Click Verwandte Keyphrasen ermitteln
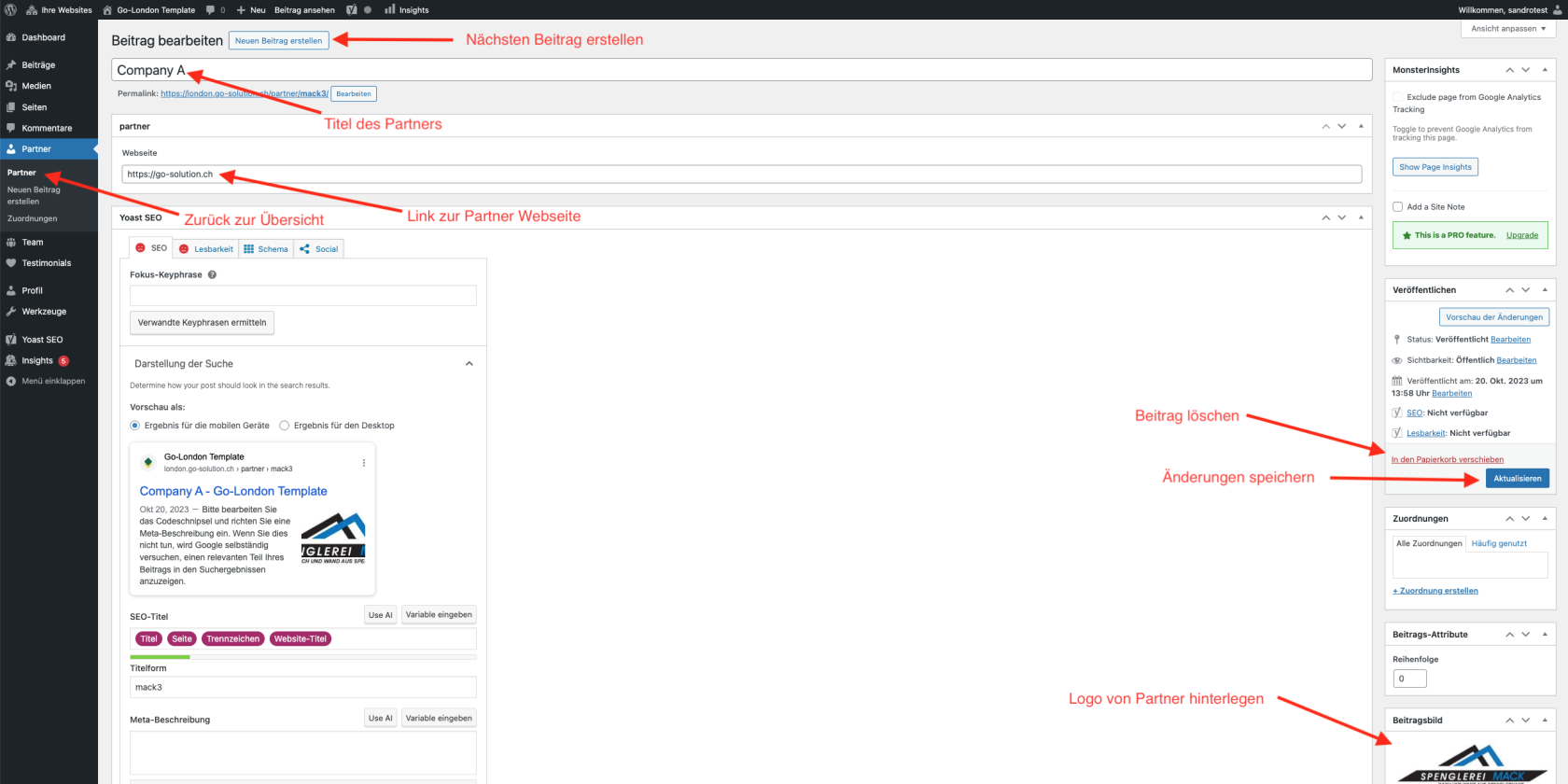Screen dimensions: 1568x784 click(x=202, y=323)
